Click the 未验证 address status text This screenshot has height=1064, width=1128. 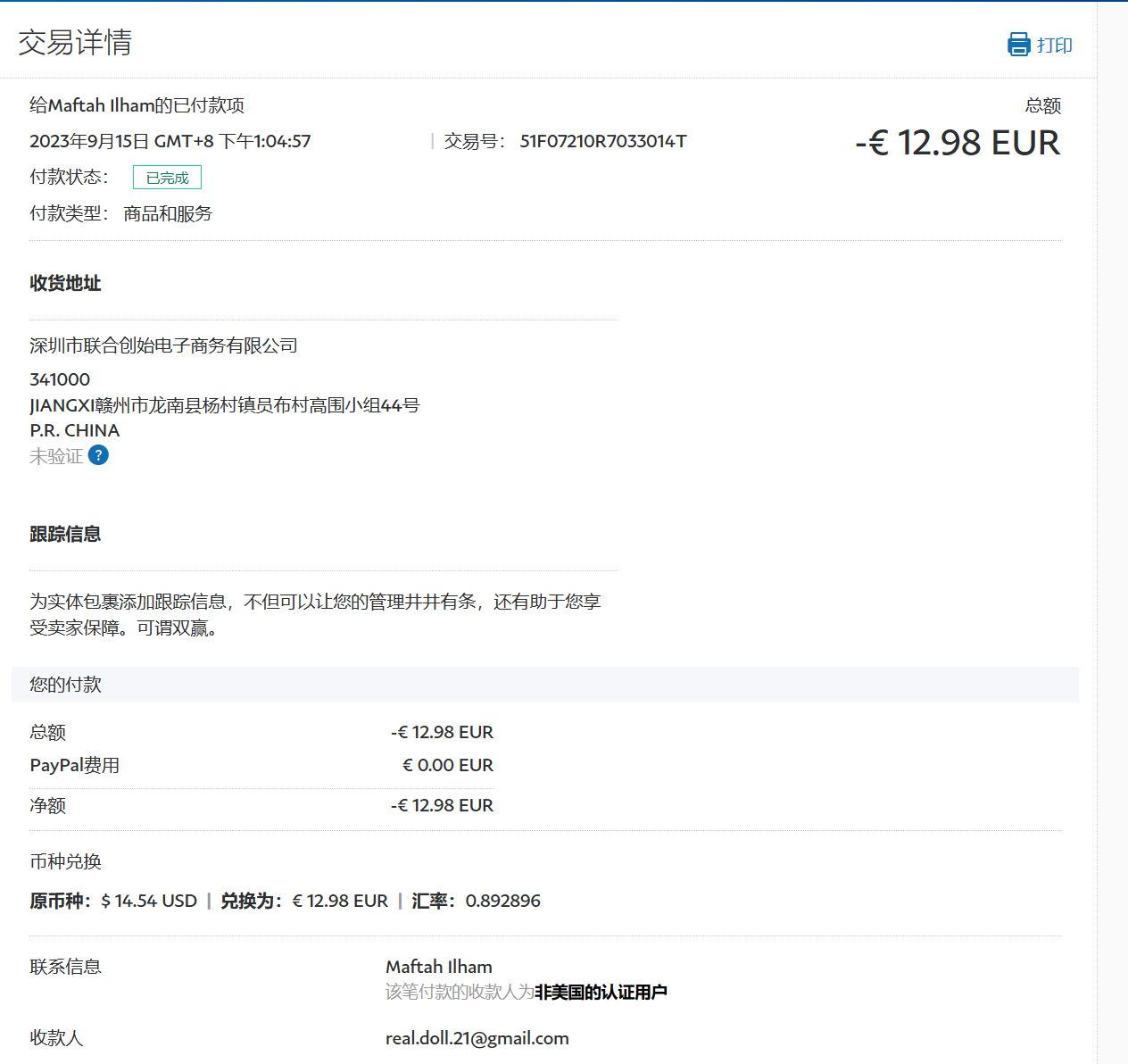tap(56, 456)
